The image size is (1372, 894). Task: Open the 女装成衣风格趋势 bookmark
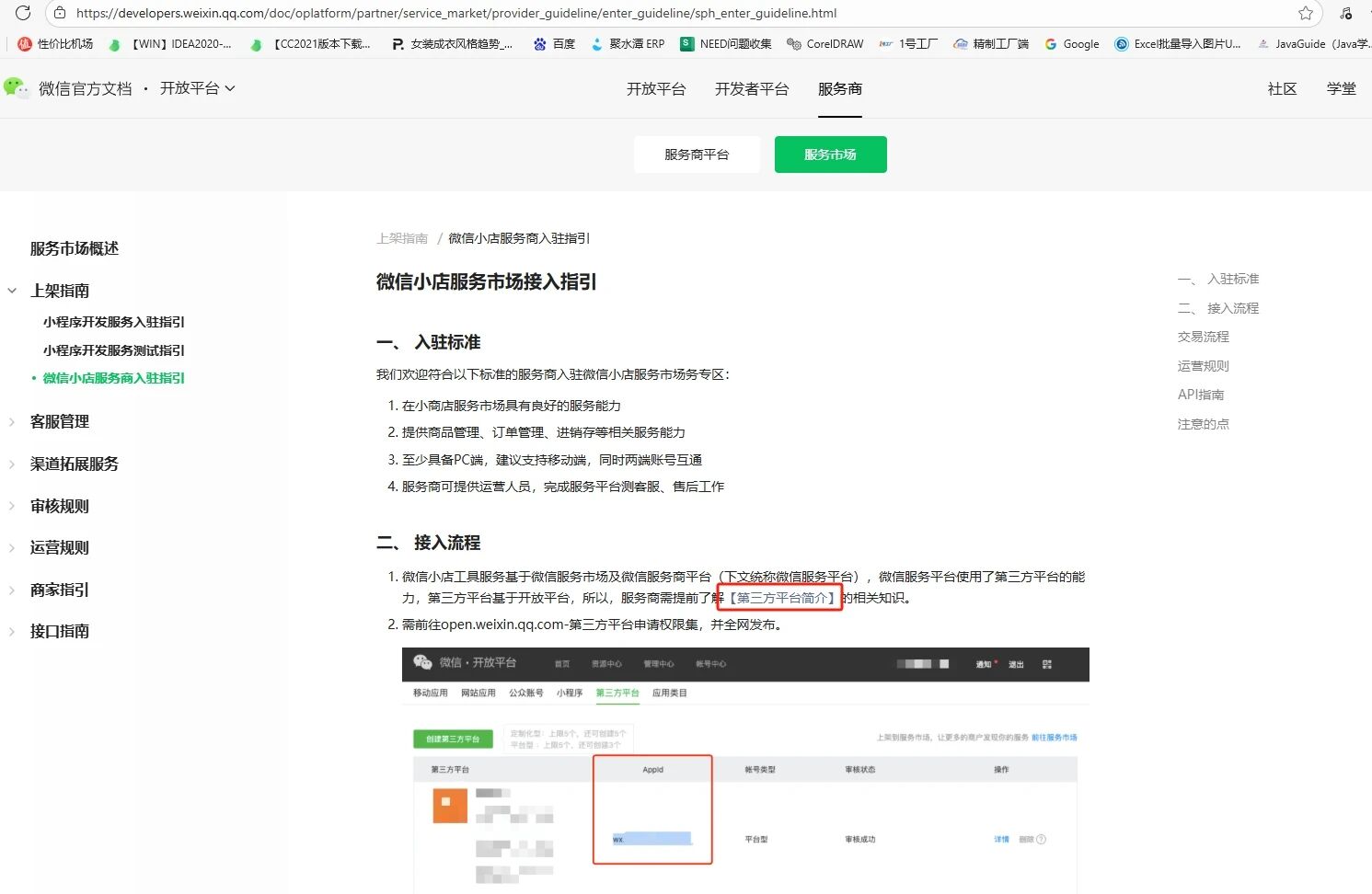coord(452,43)
